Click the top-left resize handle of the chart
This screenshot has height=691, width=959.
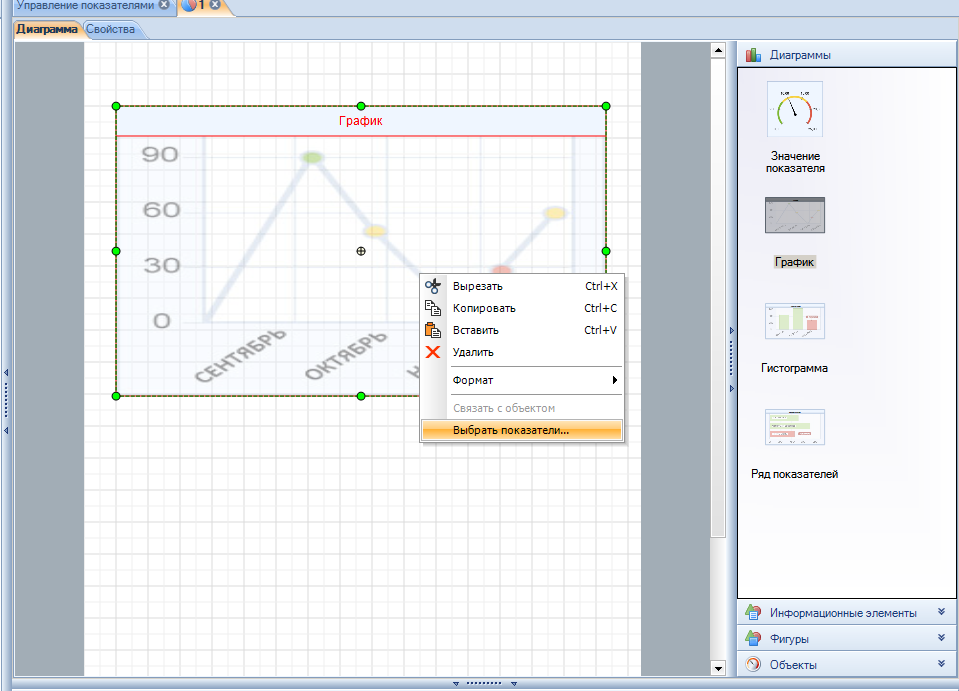(116, 106)
